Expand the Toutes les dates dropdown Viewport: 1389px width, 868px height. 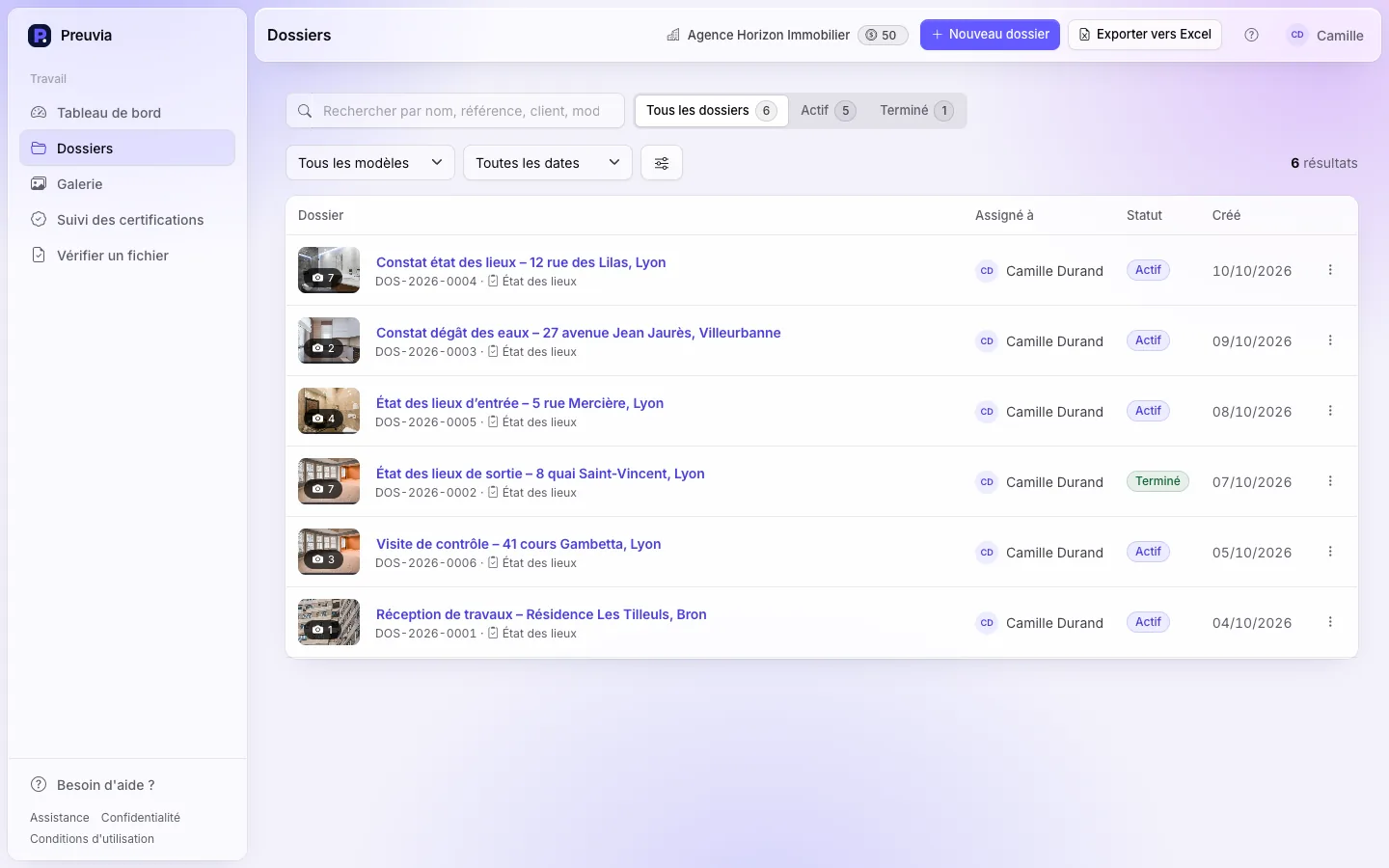point(548,163)
